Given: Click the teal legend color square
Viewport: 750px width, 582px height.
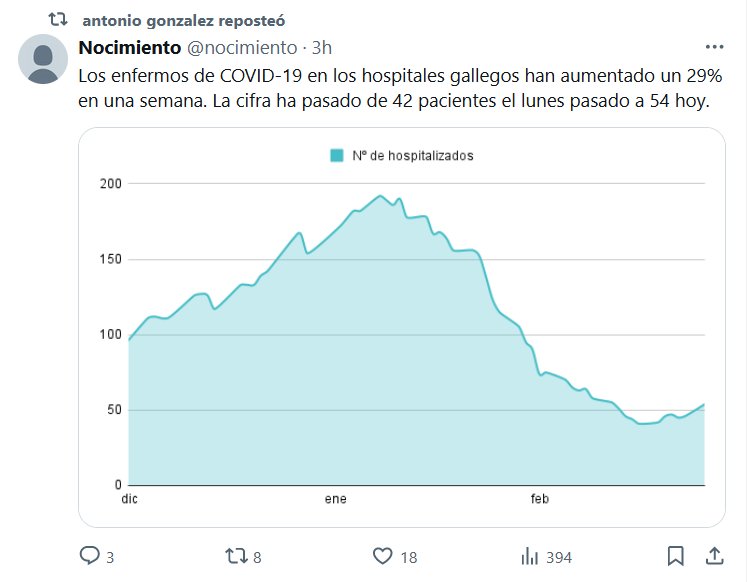Looking at the screenshot, I should pos(337,156).
